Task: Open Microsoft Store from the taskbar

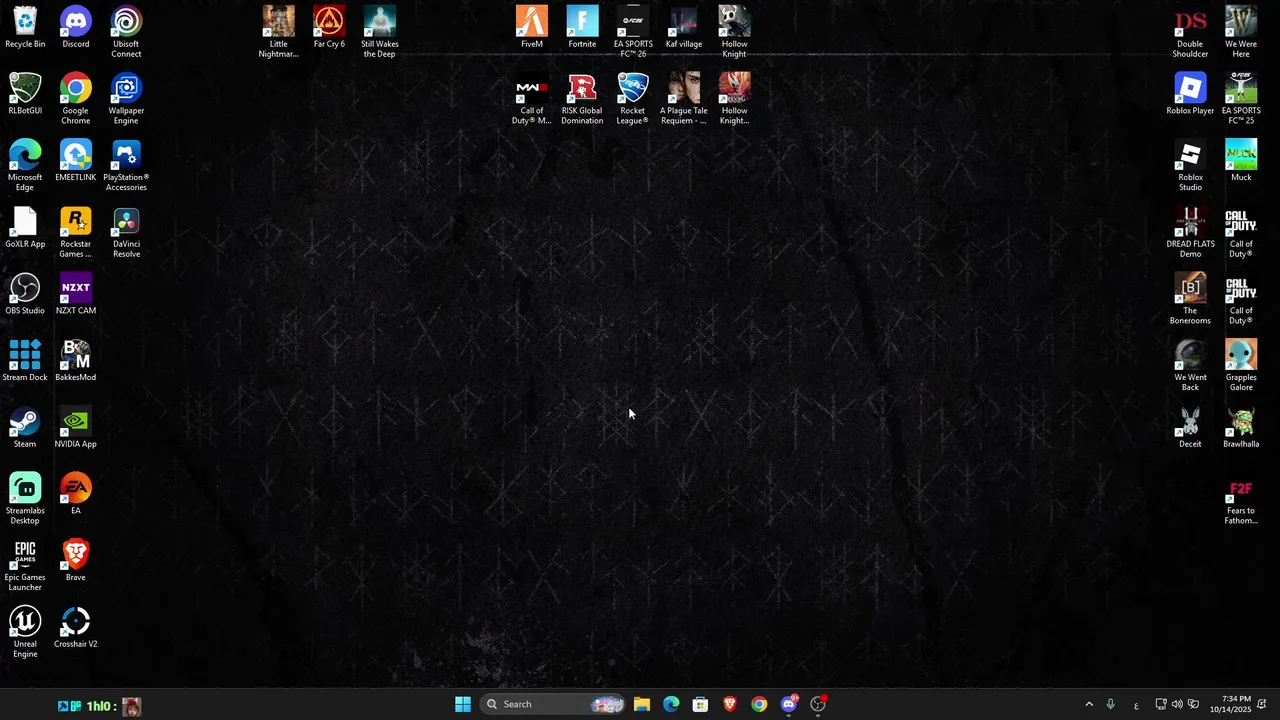Action: [700, 704]
